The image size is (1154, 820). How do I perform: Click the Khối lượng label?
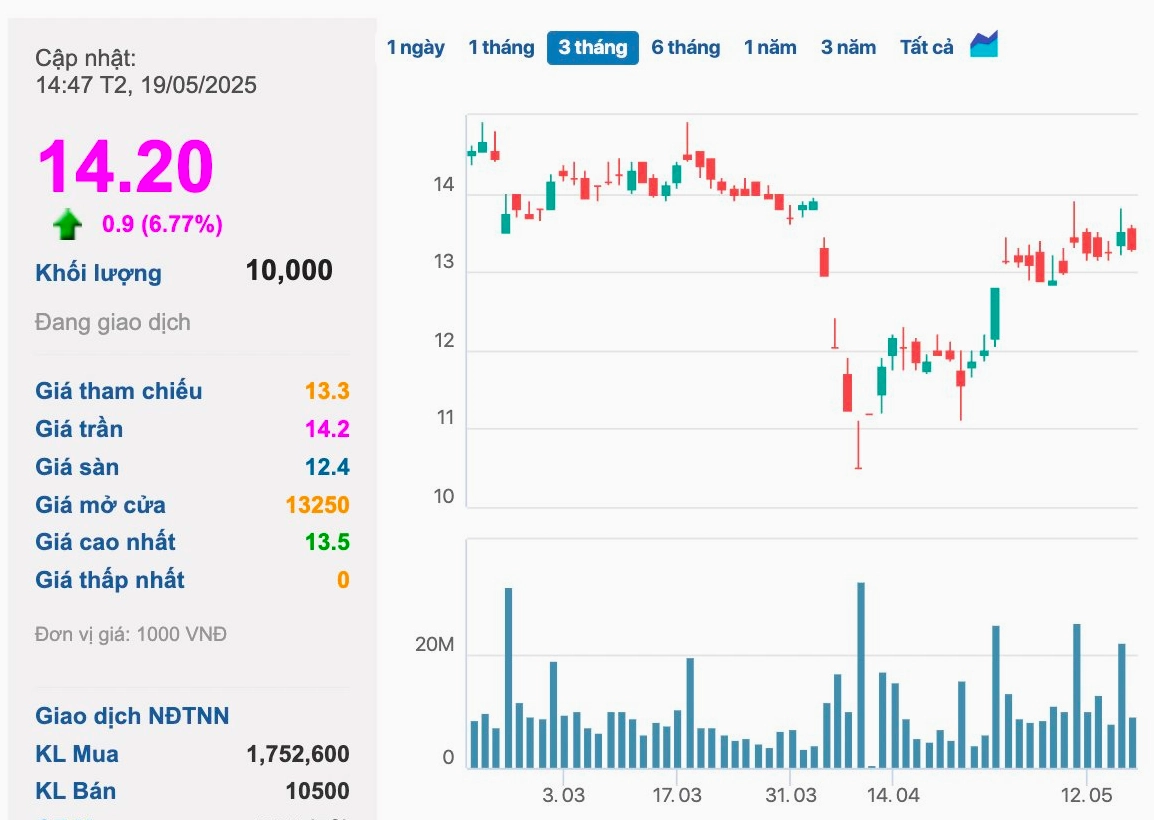[99, 273]
